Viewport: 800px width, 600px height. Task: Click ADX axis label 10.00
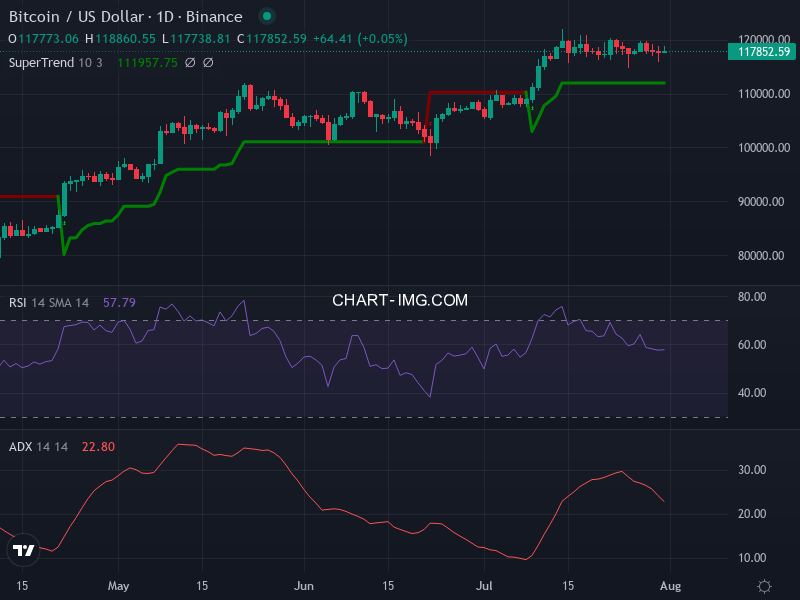[x=752, y=558]
